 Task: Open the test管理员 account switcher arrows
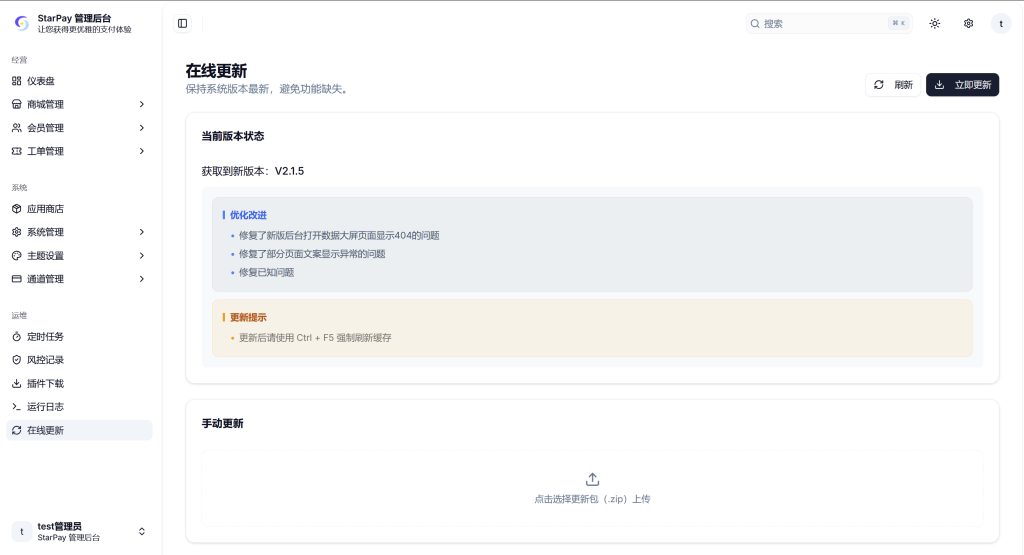pos(142,531)
